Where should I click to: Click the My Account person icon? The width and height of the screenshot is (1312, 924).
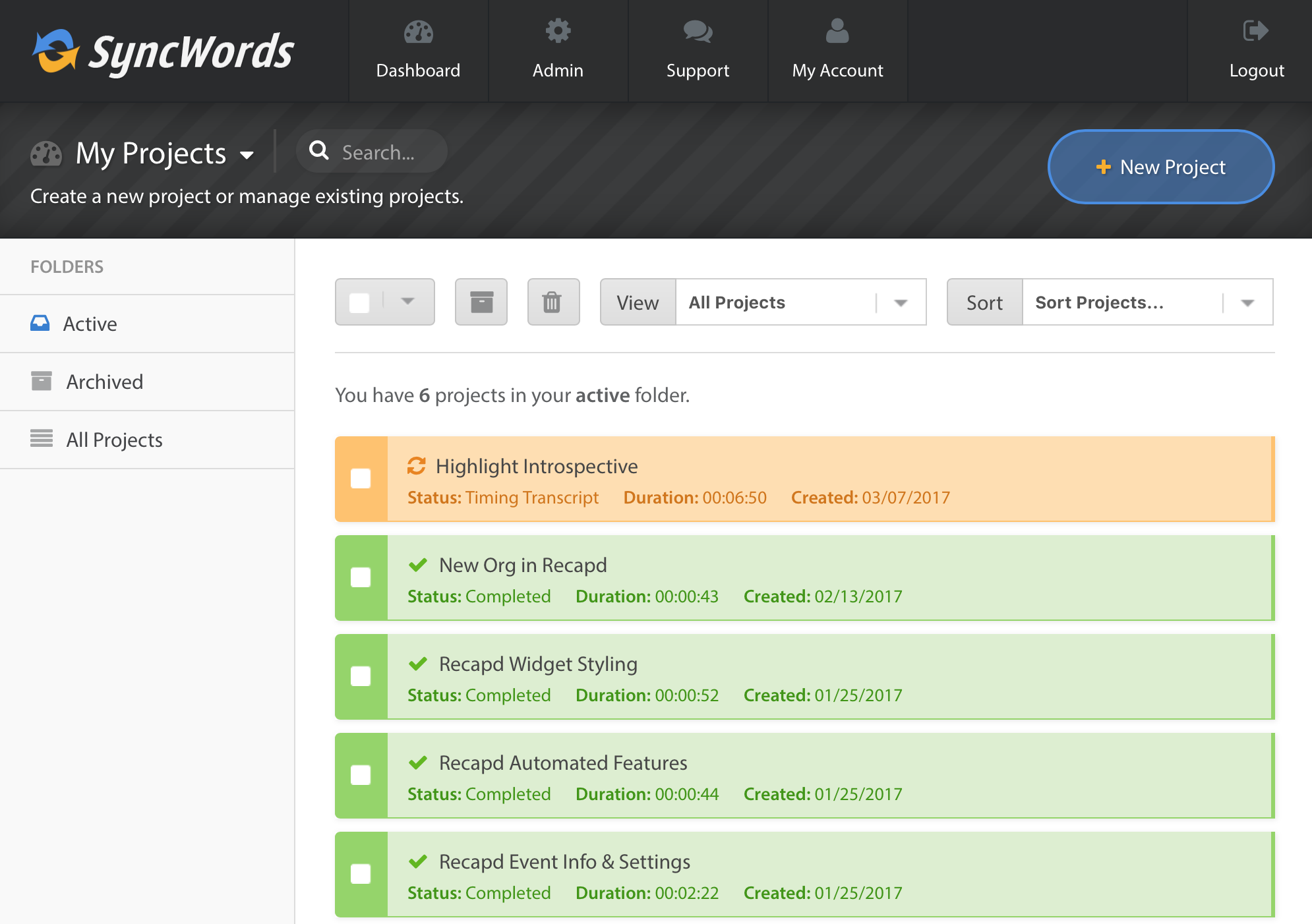point(837,30)
